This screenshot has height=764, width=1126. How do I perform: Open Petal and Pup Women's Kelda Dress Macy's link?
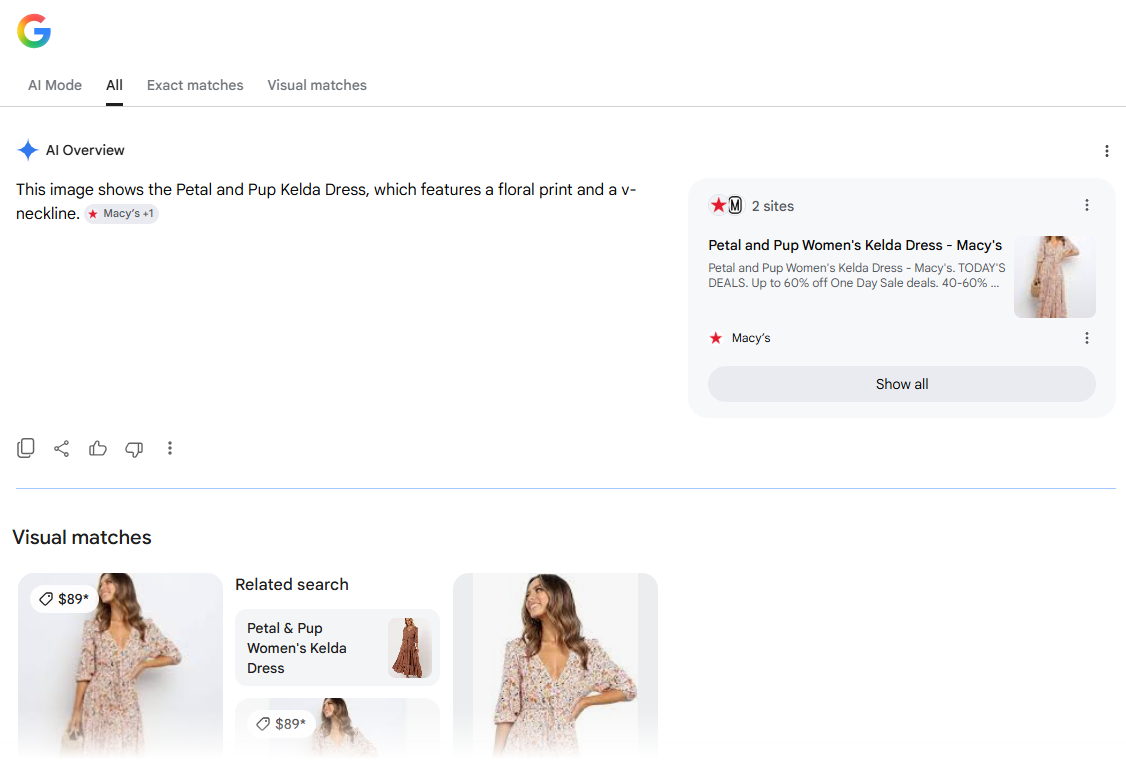pyautogui.click(x=855, y=246)
